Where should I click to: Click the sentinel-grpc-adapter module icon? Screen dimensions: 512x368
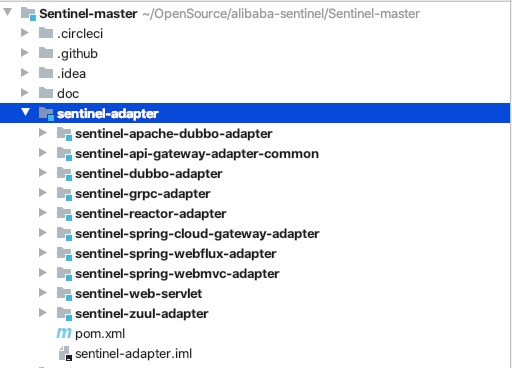coord(64,194)
